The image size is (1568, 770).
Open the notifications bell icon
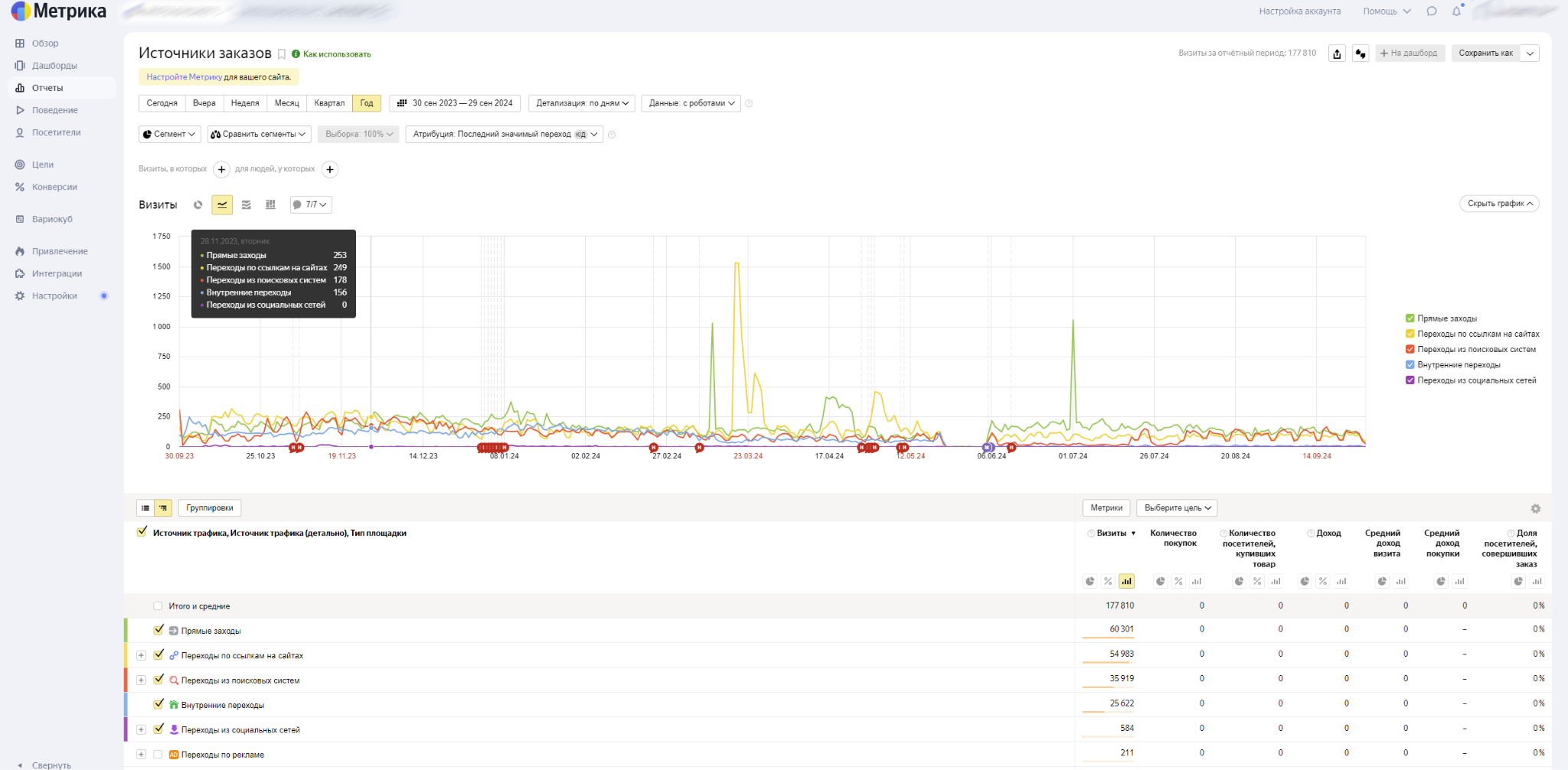click(1456, 11)
